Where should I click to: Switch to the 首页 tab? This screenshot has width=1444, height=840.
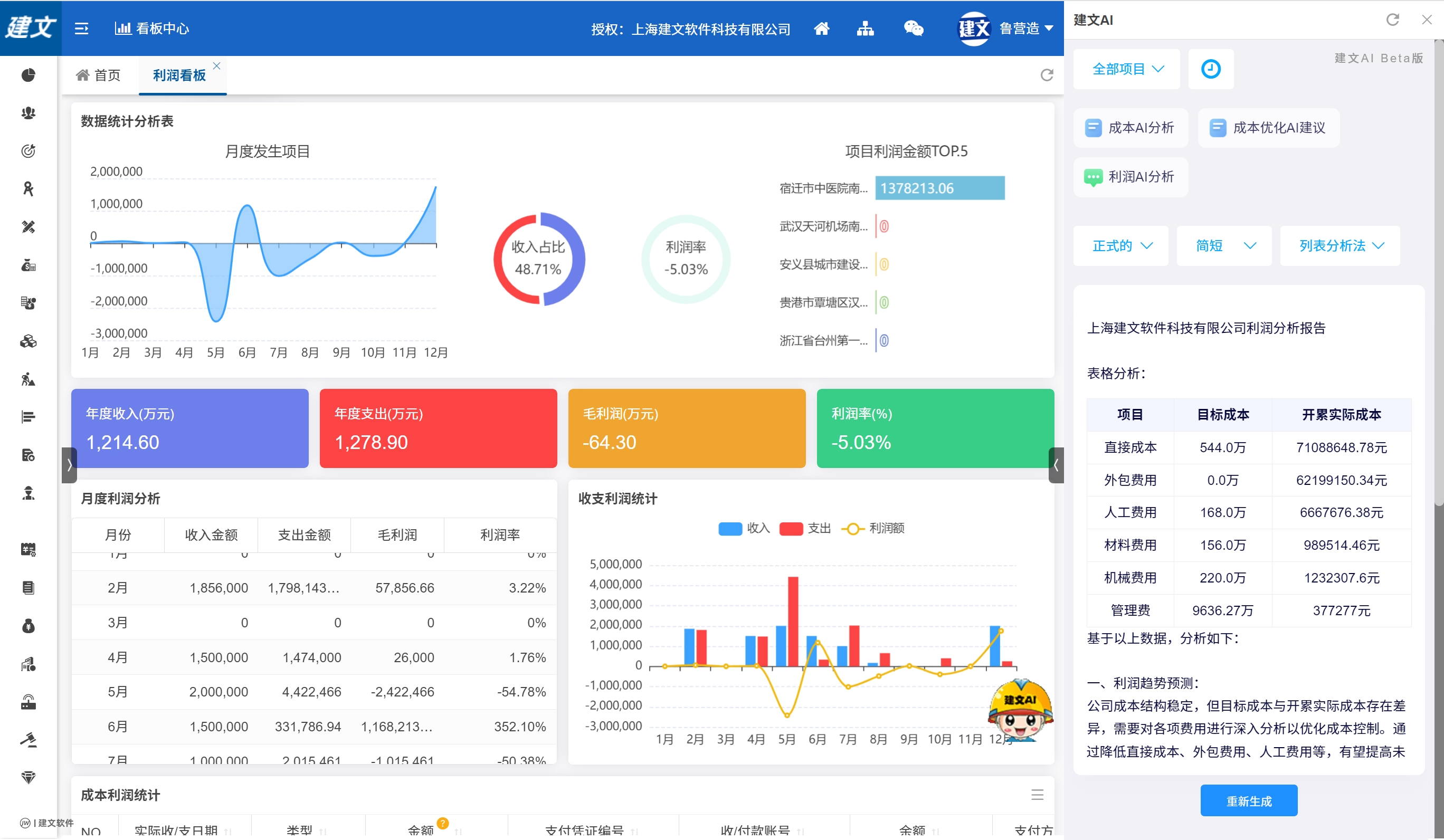coord(99,75)
